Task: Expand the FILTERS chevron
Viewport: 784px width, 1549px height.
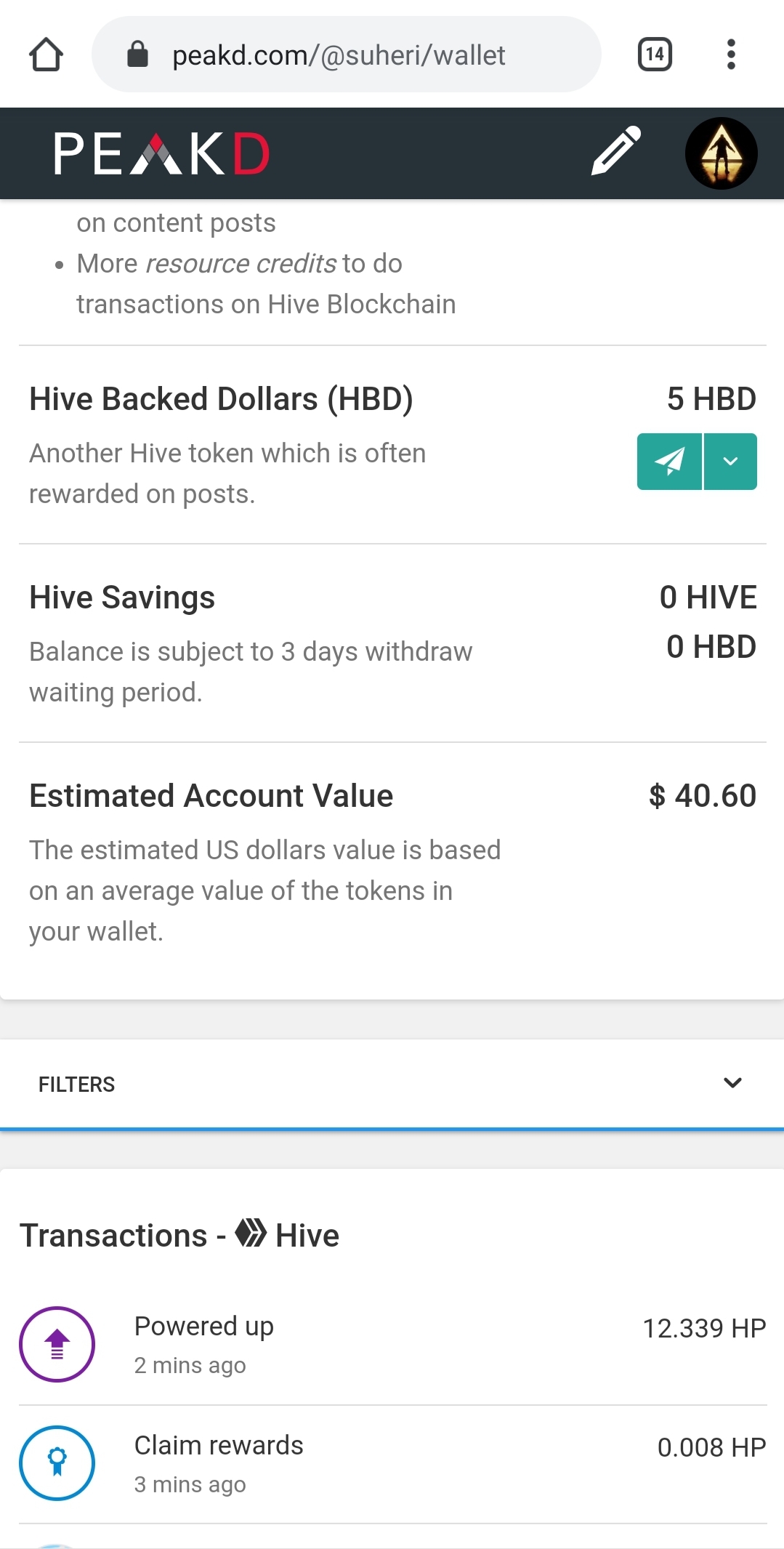Action: (732, 1083)
